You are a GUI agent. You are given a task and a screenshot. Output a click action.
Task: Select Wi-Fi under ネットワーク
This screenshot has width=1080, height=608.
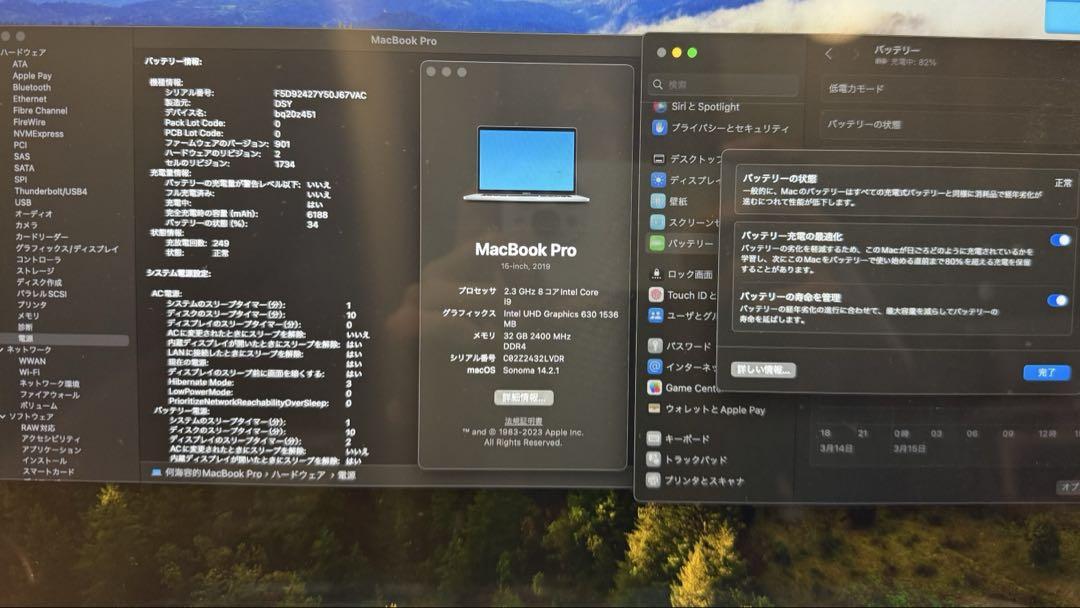[29, 372]
